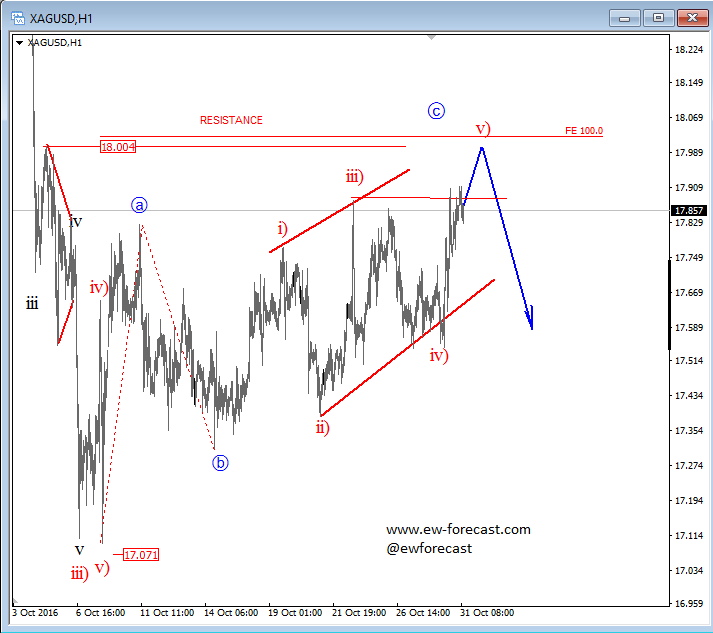Expand the black triangle beside XAGUSD,H1 label

19,42
